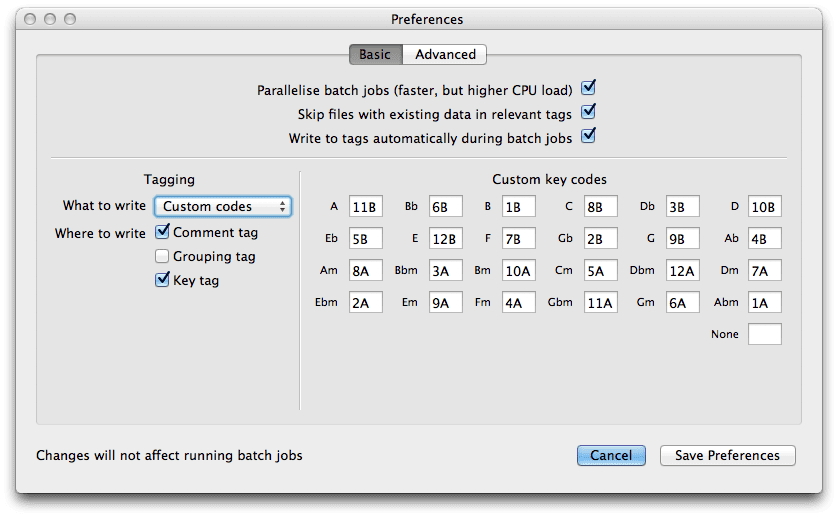
Task: Uncheck the Comment tag option
Action: (163, 232)
